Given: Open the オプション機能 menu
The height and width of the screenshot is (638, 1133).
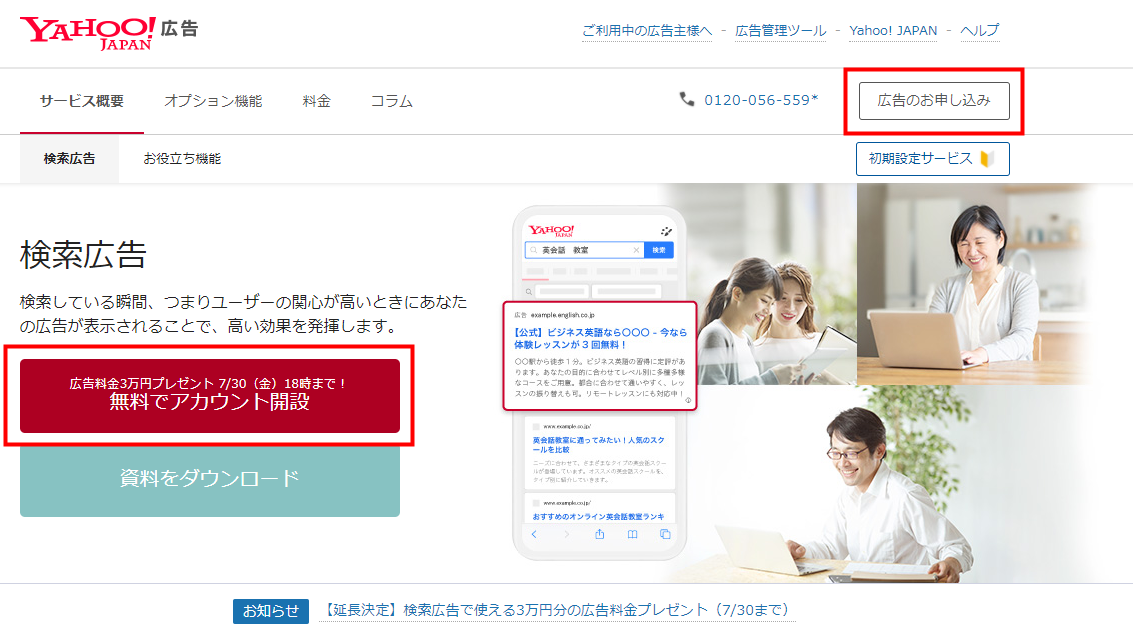Looking at the screenshot, I should (x=213, y=101).
